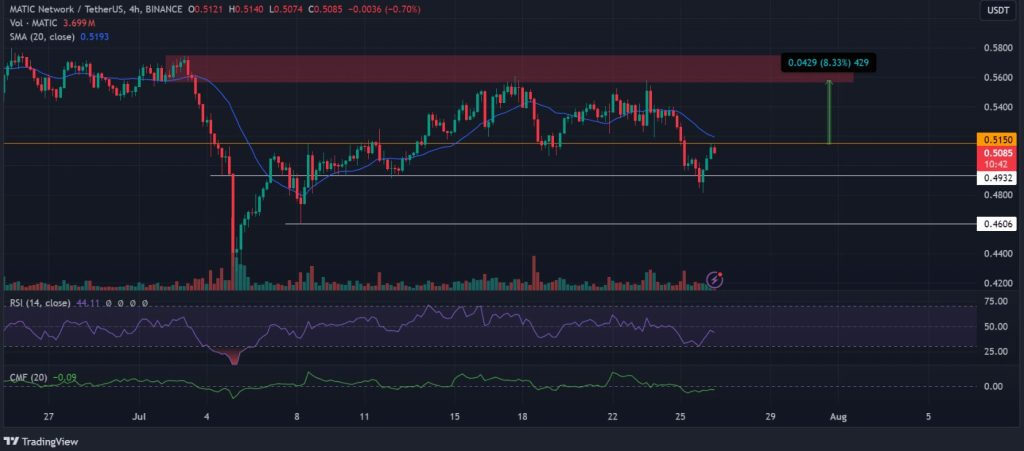Image resolution: width=1024 pixels, height=451 pixels.
Task: Click the current price 0.5085 label
Action: point(996,153)
